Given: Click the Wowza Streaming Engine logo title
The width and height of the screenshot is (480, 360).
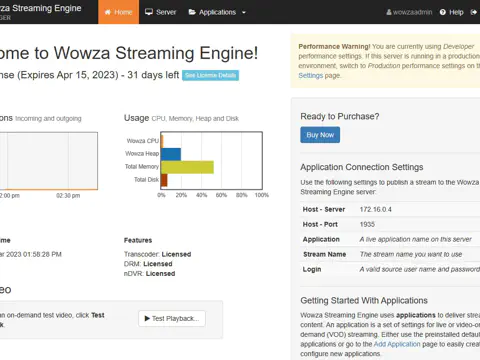Looking at the screenshot, I should pyautogui.click(x=41, y=8).
